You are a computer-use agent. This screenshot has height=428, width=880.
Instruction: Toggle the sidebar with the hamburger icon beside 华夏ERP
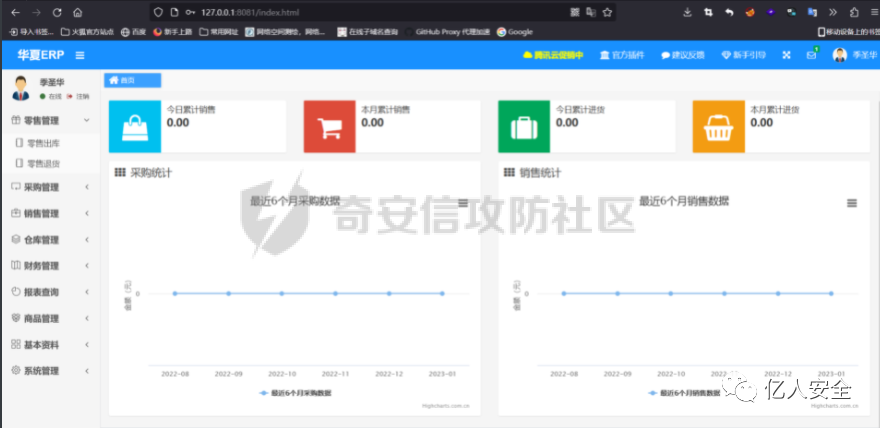80,55
